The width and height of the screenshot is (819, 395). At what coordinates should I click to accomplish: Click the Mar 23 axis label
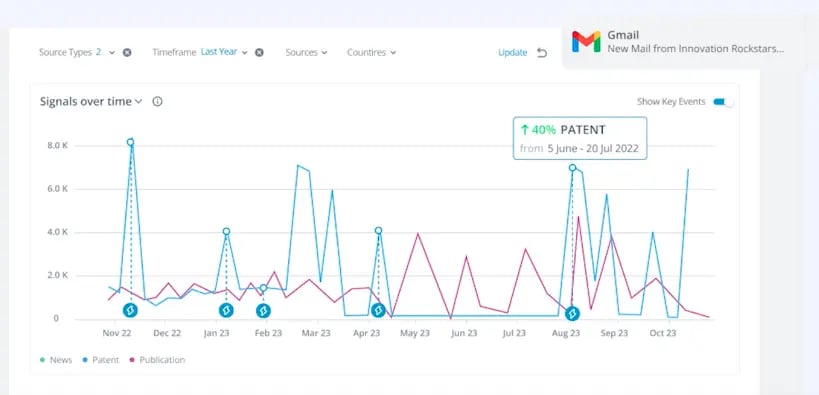coord(317,333)
